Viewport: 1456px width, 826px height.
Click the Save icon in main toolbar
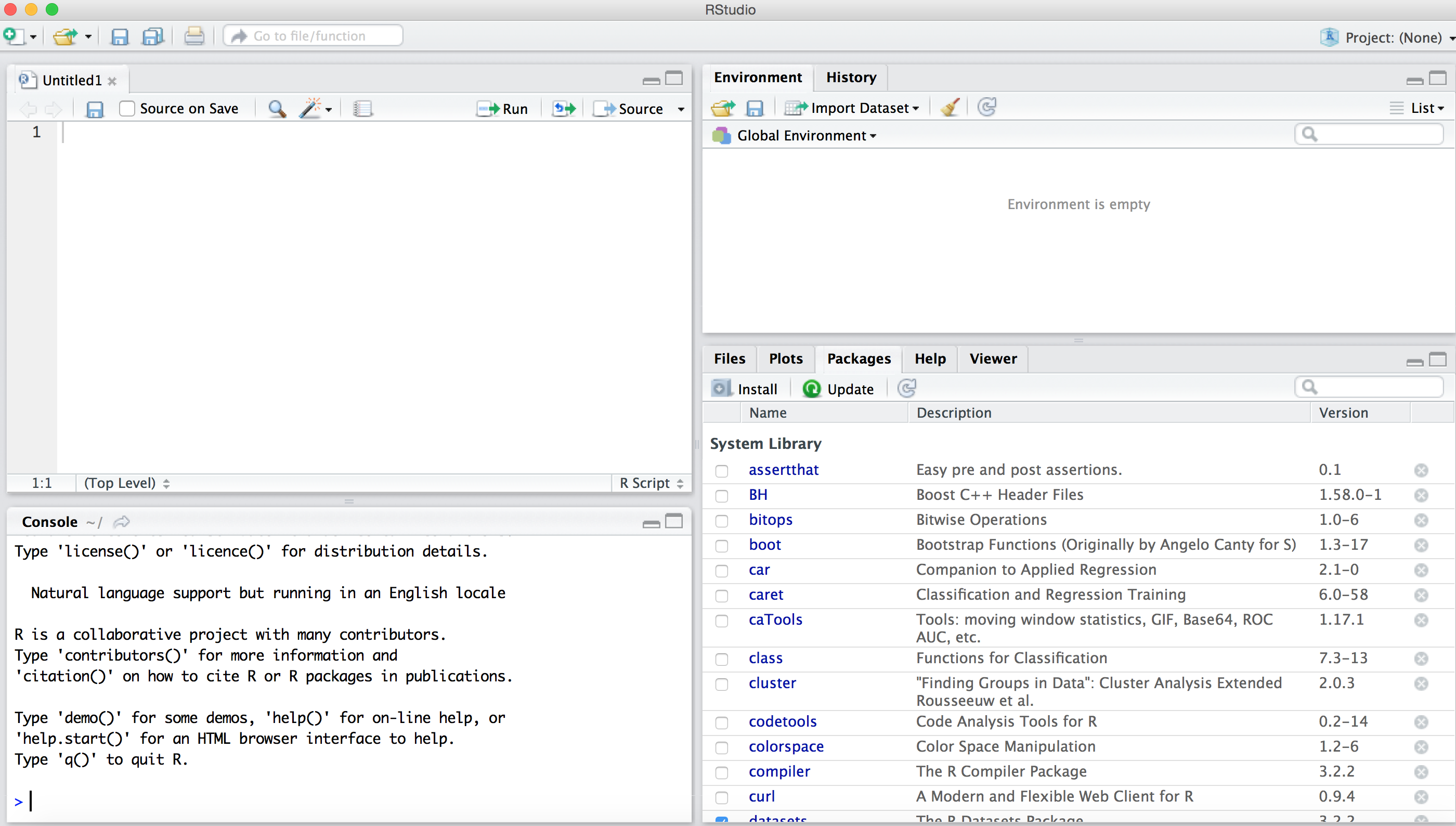(x=120, y=37)
